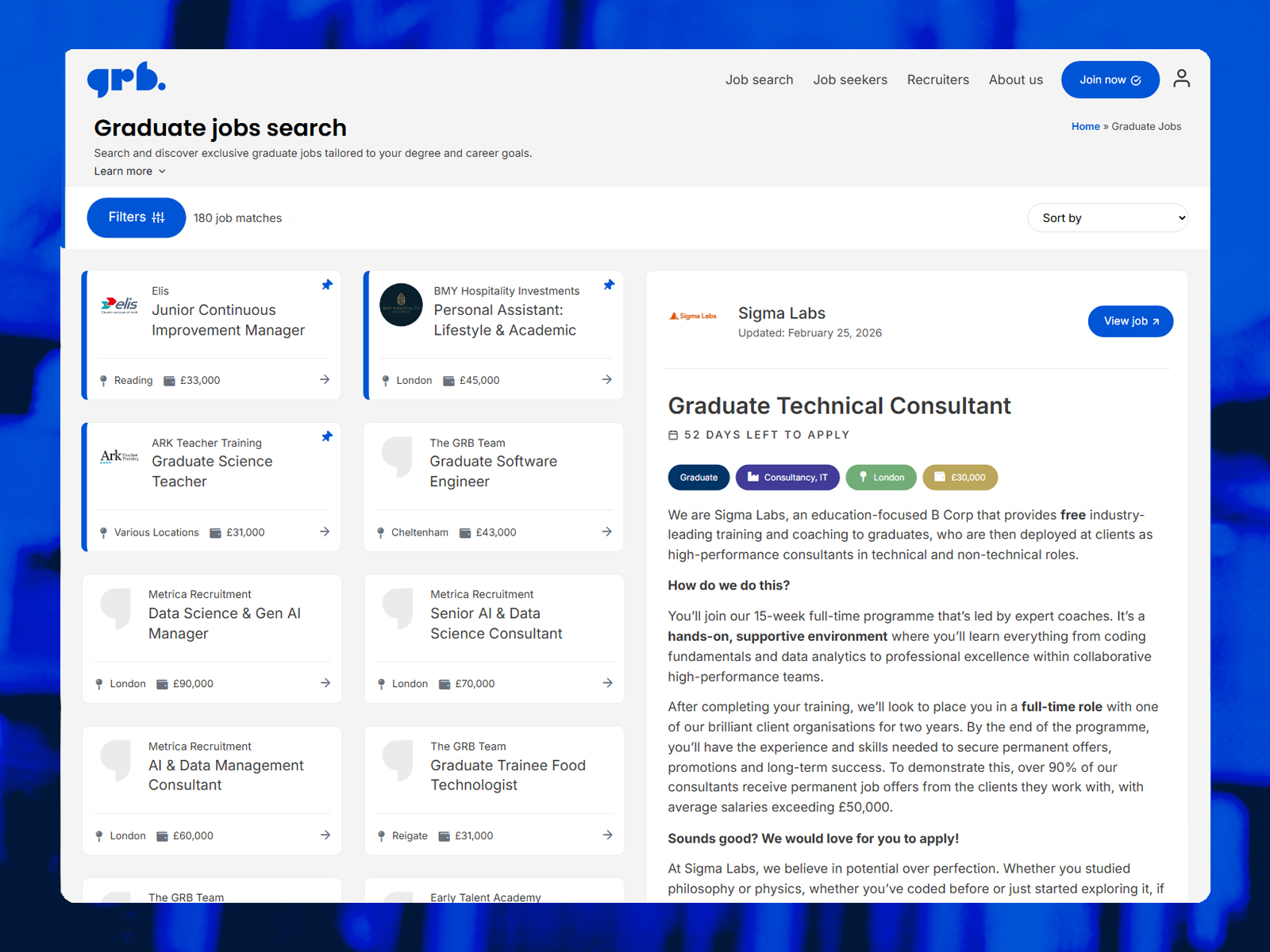
Task: Open the Filters panel
Action: (x=136, y=217)
